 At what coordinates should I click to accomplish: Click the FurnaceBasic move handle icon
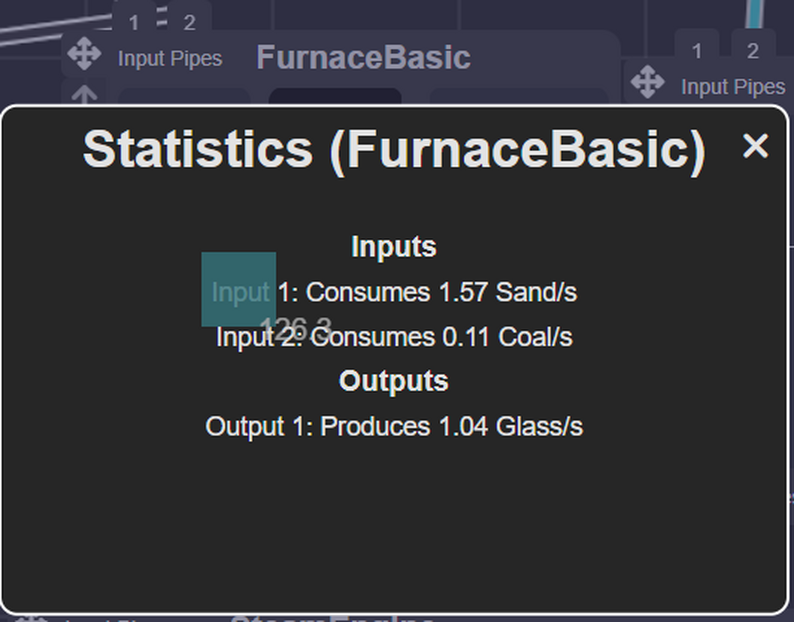tap(84, 54)
